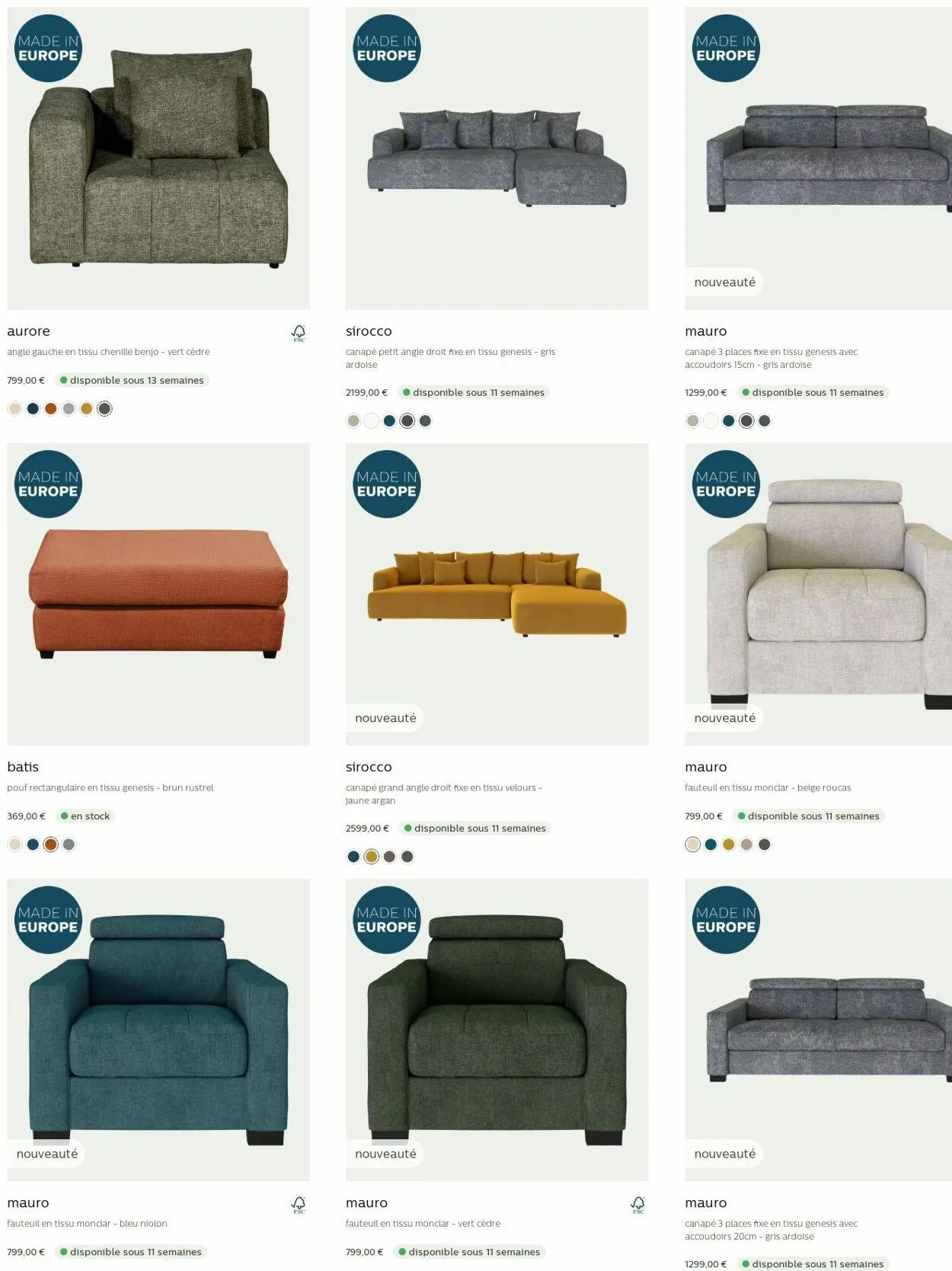Select the orange color swatch for aurore

click(51, 409)
